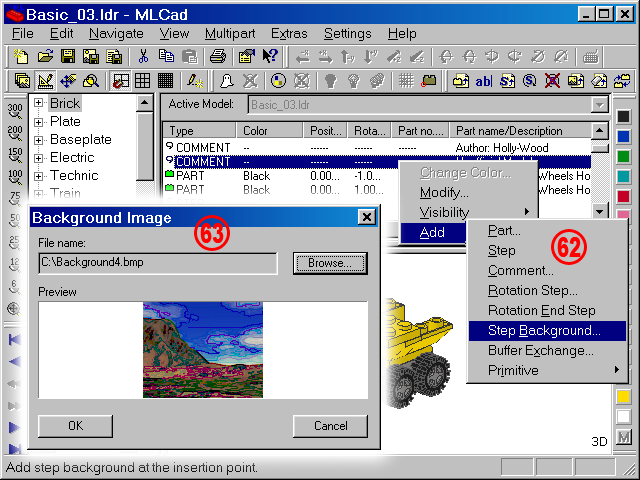Cancel the Background Image dialog
The width and height of the screenshot is (640, 480).
click(x=330, y=426)
